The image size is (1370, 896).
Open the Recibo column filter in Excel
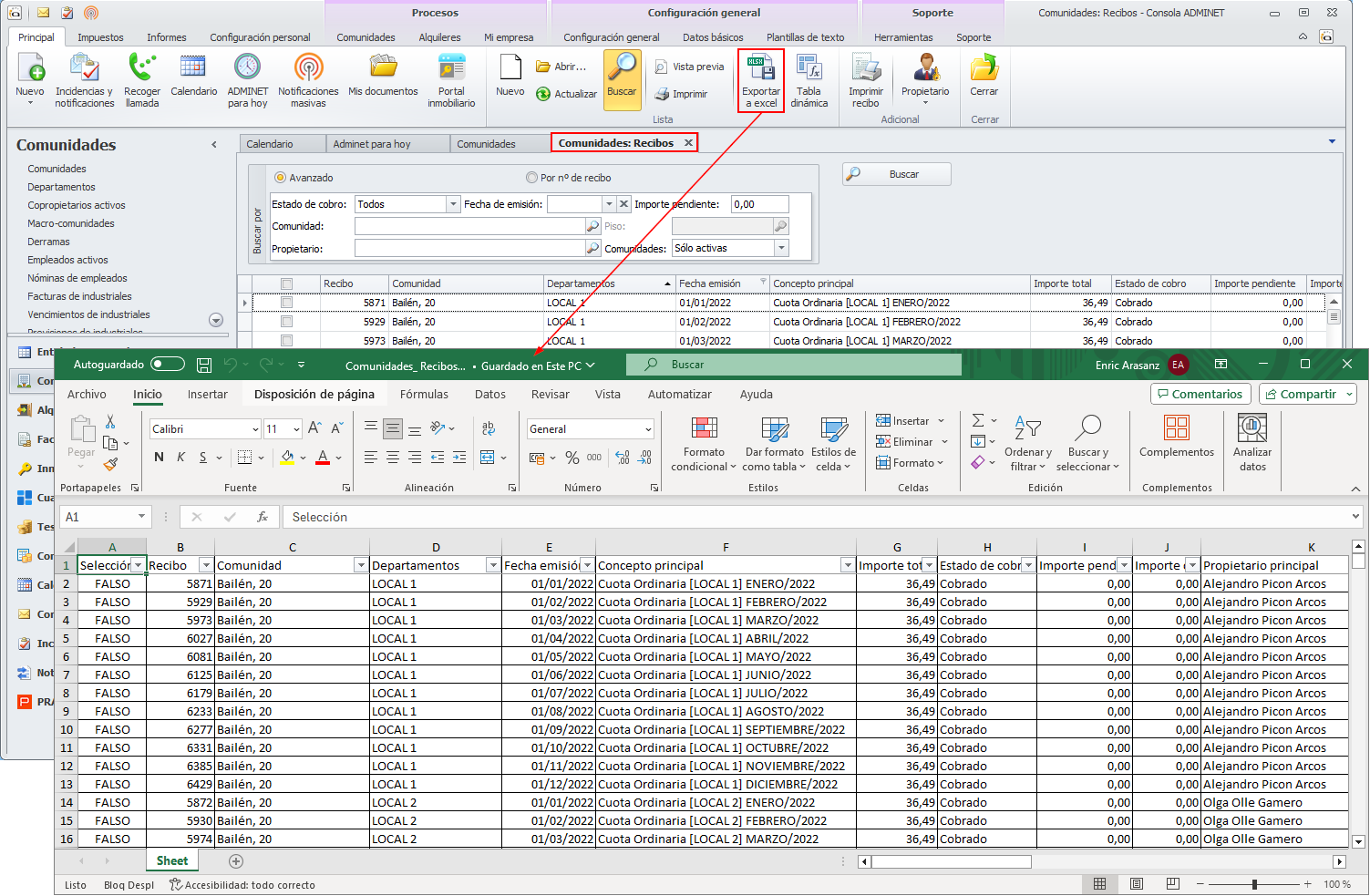tap(206, 566)
